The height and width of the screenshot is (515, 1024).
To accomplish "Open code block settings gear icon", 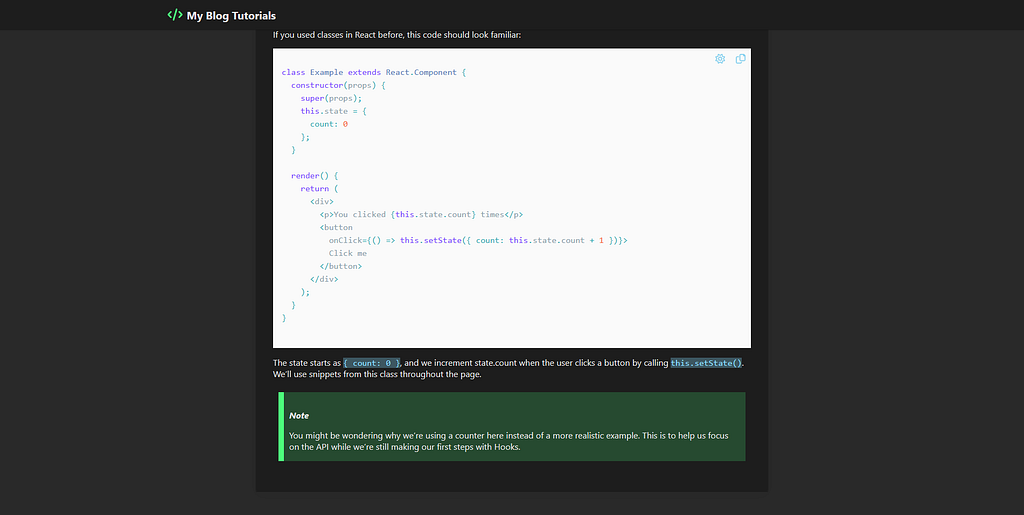I will (x=720, y=59).
